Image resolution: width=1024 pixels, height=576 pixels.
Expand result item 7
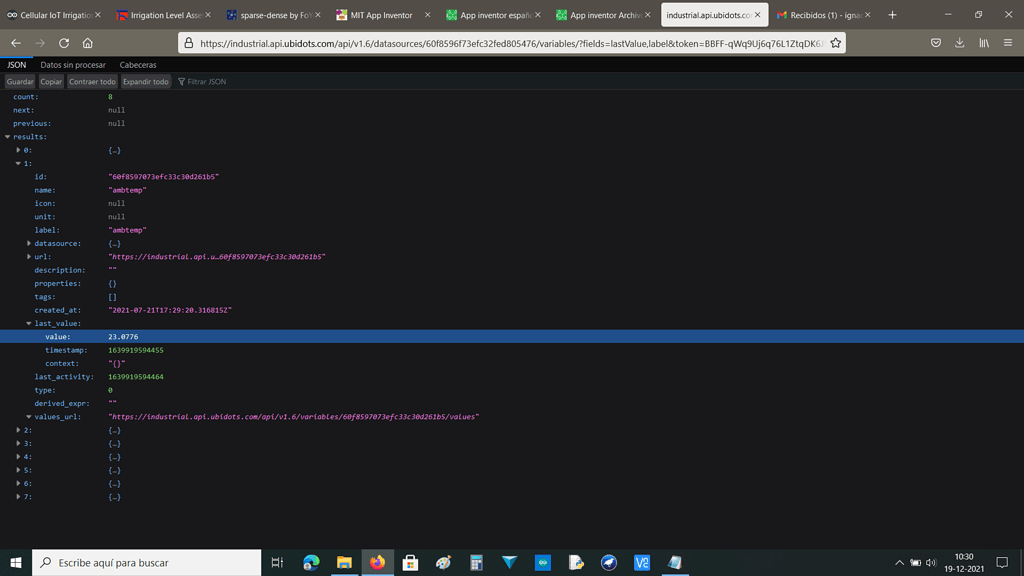18,497
